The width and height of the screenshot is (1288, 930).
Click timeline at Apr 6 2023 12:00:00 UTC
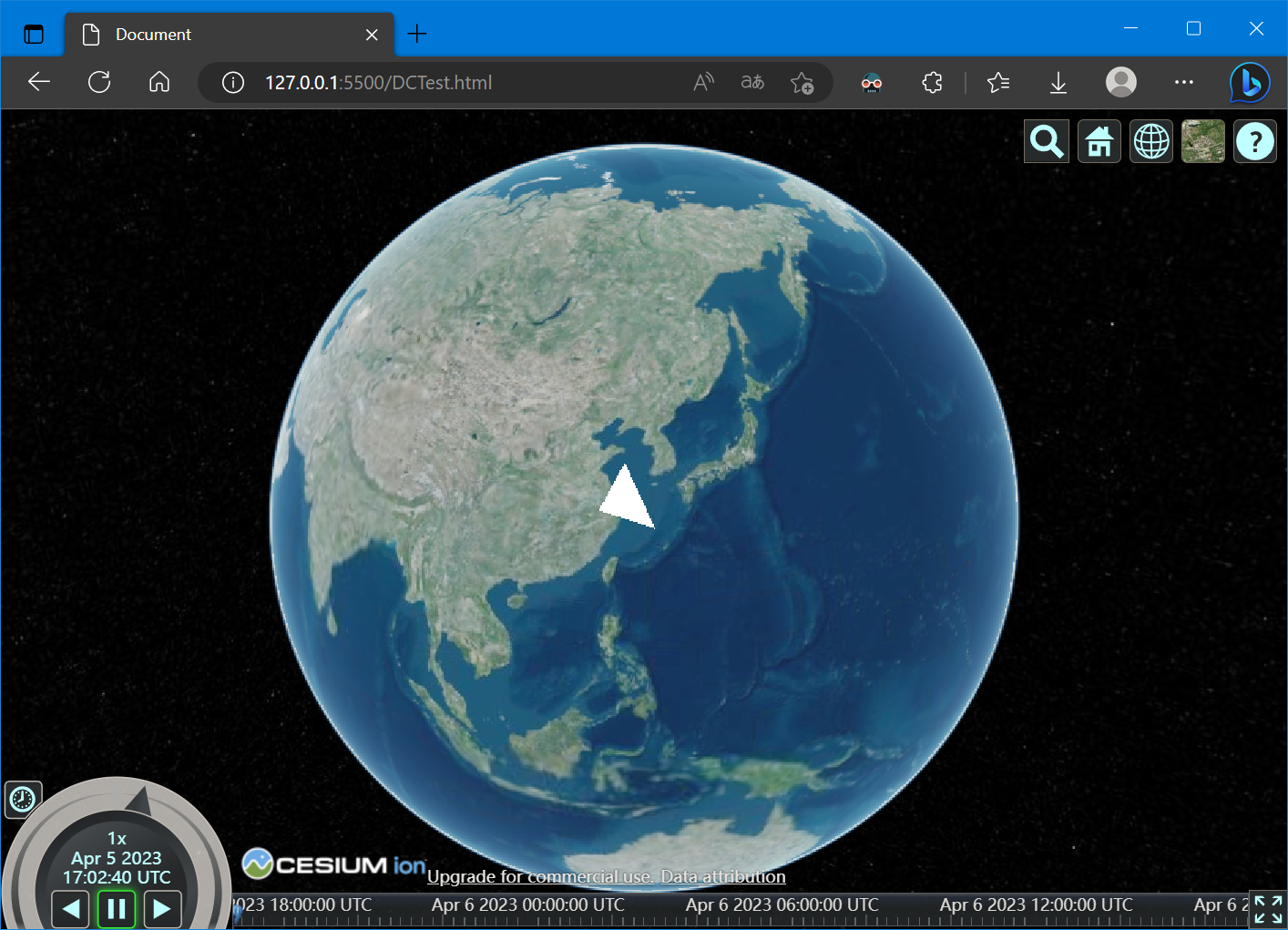click(1037, 904)
